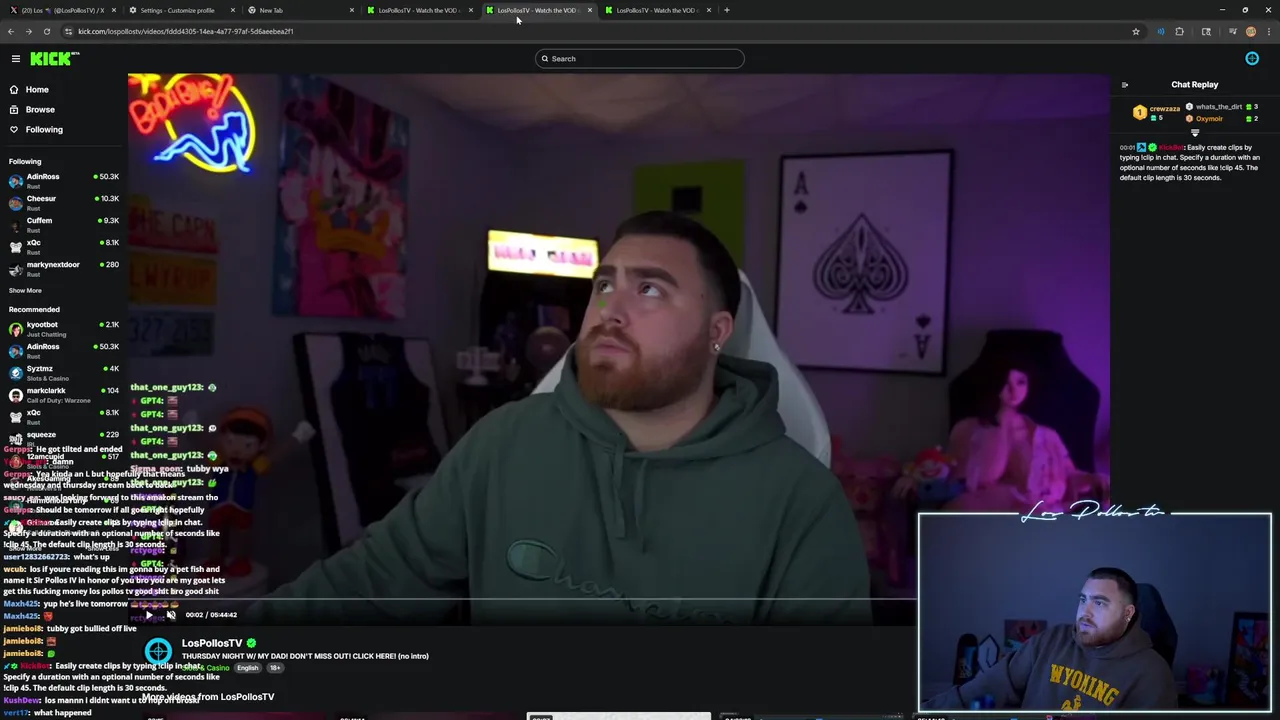
Task: Open Syztmz recommended channel
Action: pos(62,372)
